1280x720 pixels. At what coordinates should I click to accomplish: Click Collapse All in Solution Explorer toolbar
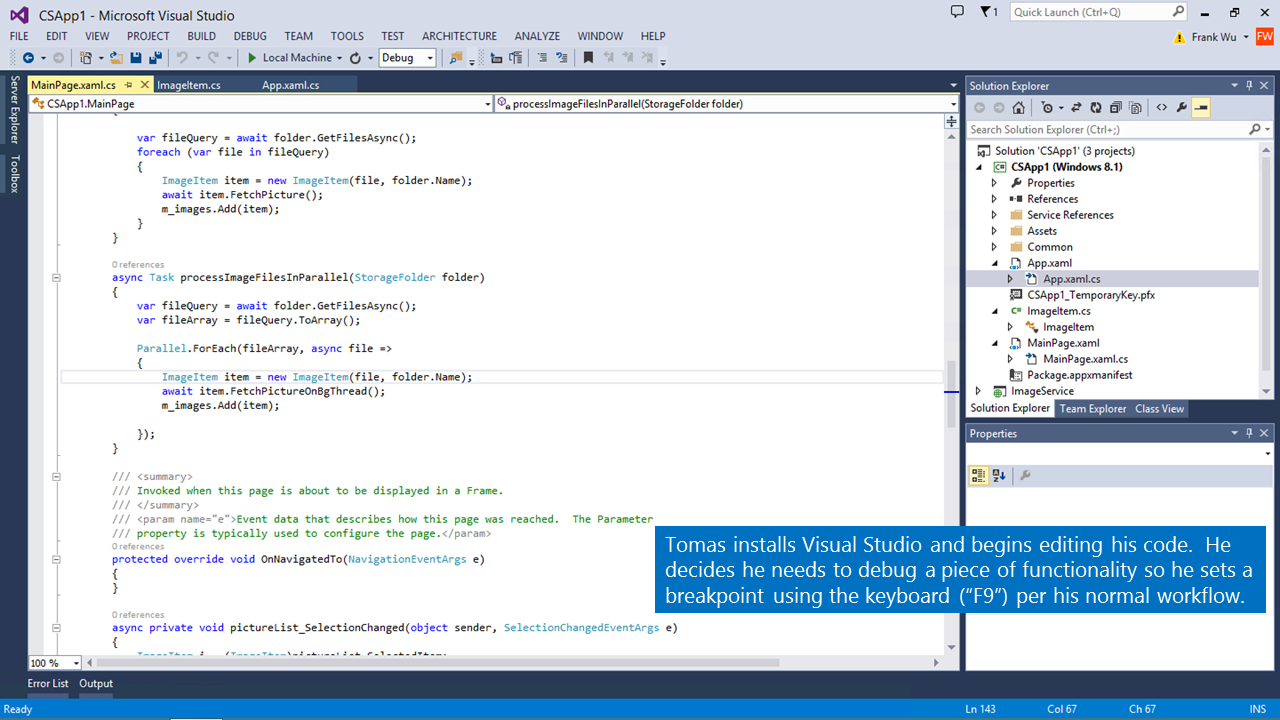[1117, 108]
